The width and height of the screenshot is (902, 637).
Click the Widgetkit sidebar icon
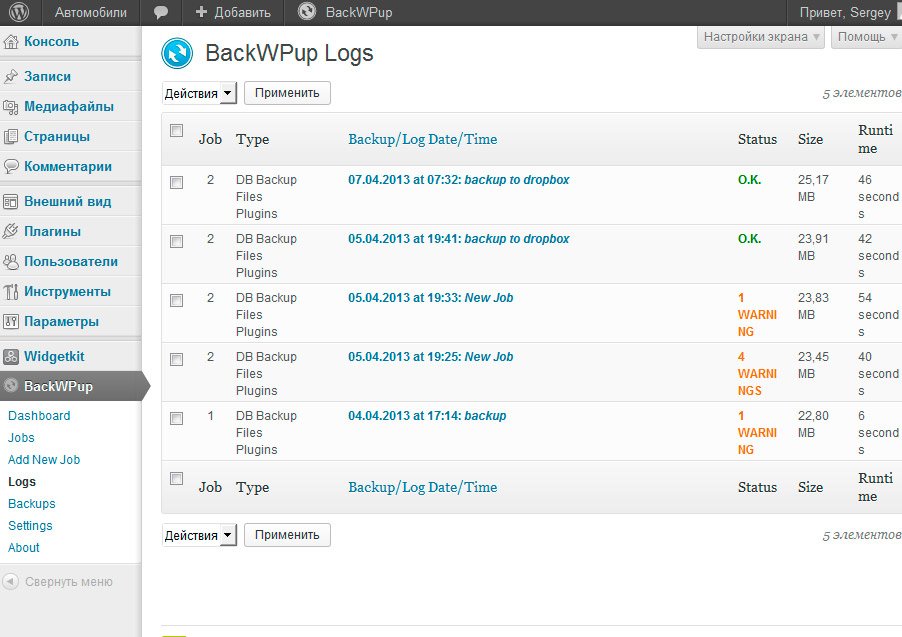click(x=10, y=357)
